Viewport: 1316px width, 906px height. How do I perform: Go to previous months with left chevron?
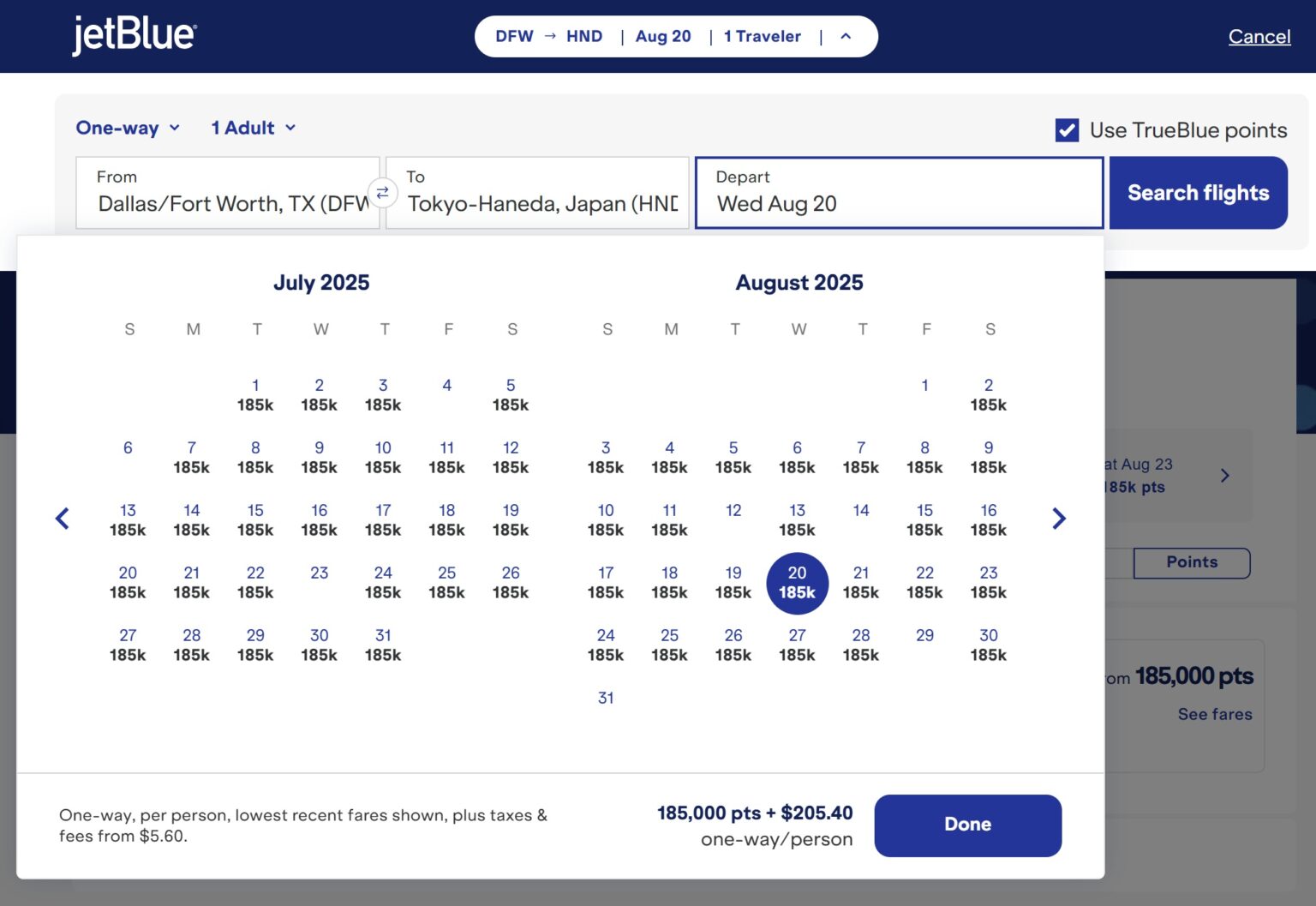[x=63, y=518]
